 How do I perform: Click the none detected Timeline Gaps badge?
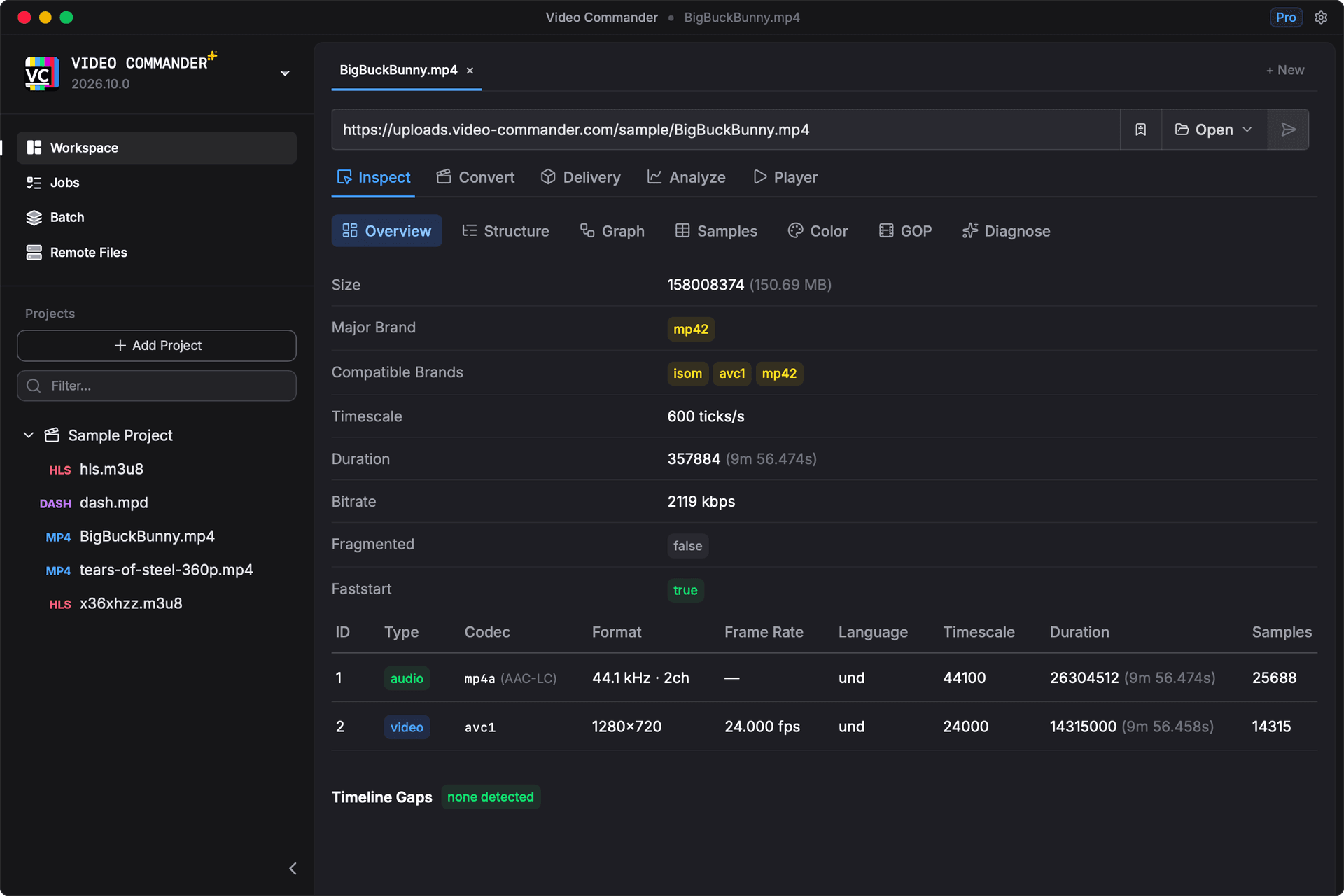pyautogui.click(x=491, y=797)
